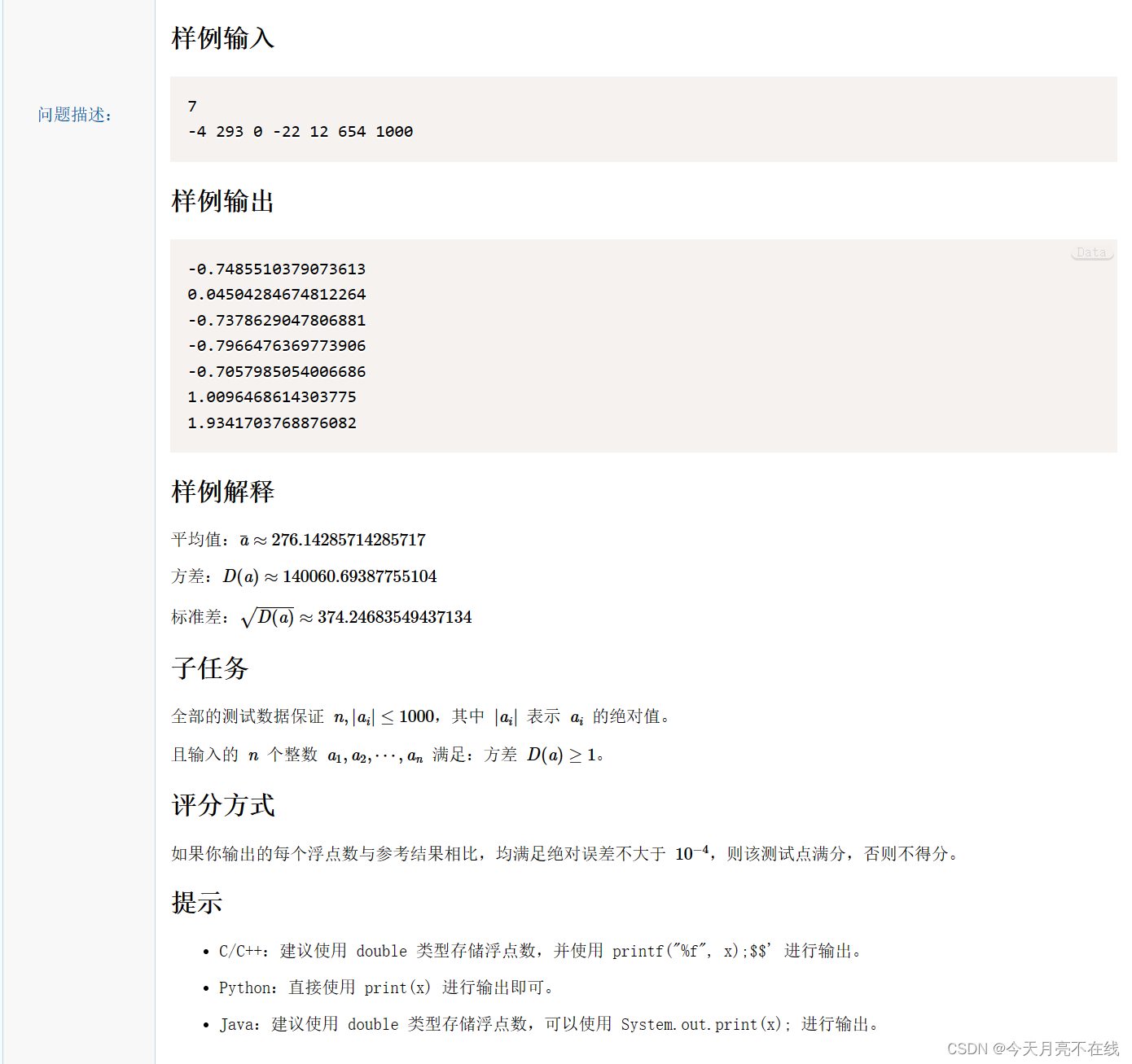Click output value 1.0096468614303775
Viewport: 1132px width, 1064px height.
click(272, 397)
